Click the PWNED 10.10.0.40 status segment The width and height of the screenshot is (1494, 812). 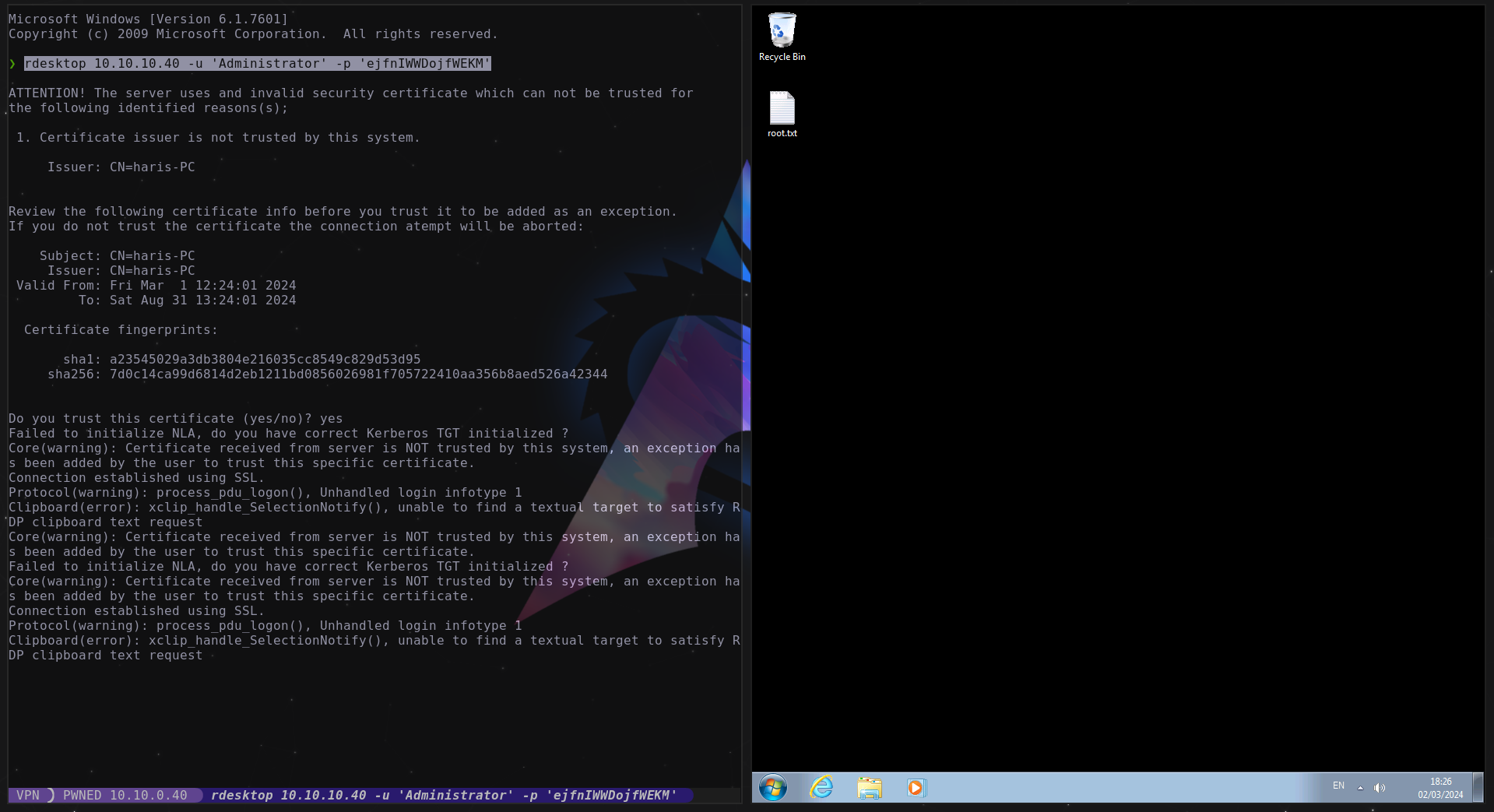(125, 795)
